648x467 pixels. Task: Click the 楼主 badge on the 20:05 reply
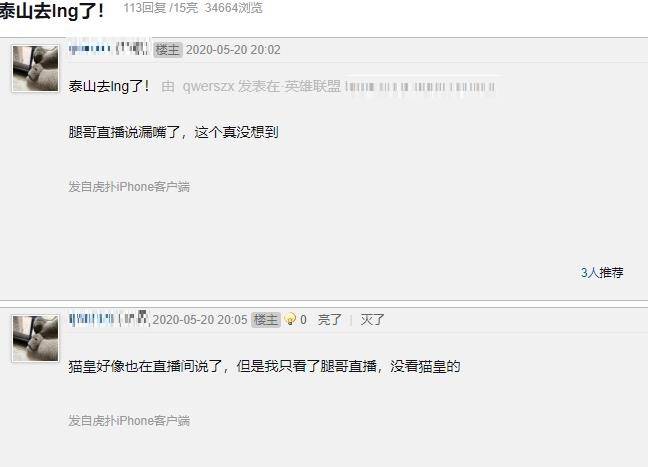(266, 319)
